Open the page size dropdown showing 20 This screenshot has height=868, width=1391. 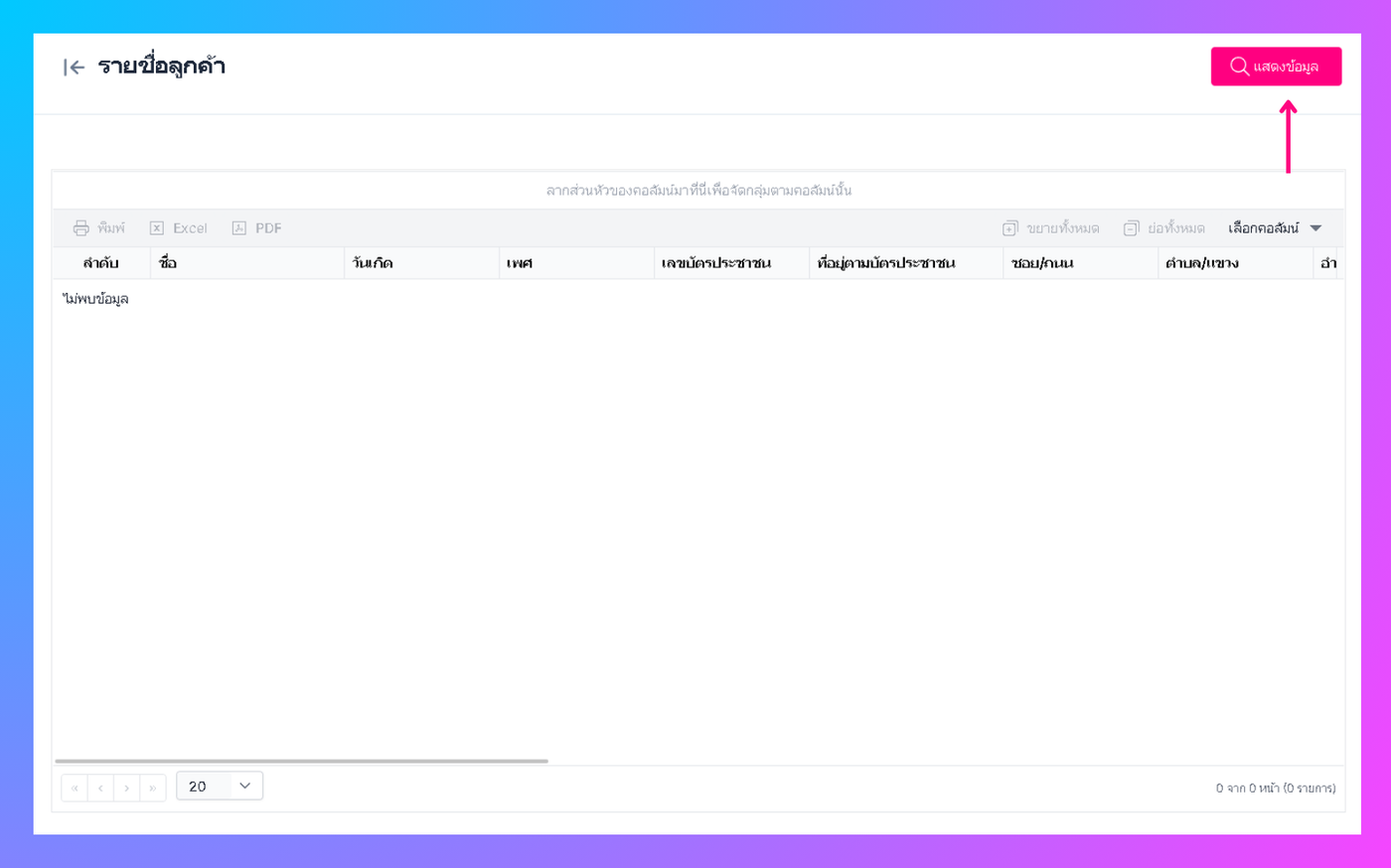pos(220,786)
